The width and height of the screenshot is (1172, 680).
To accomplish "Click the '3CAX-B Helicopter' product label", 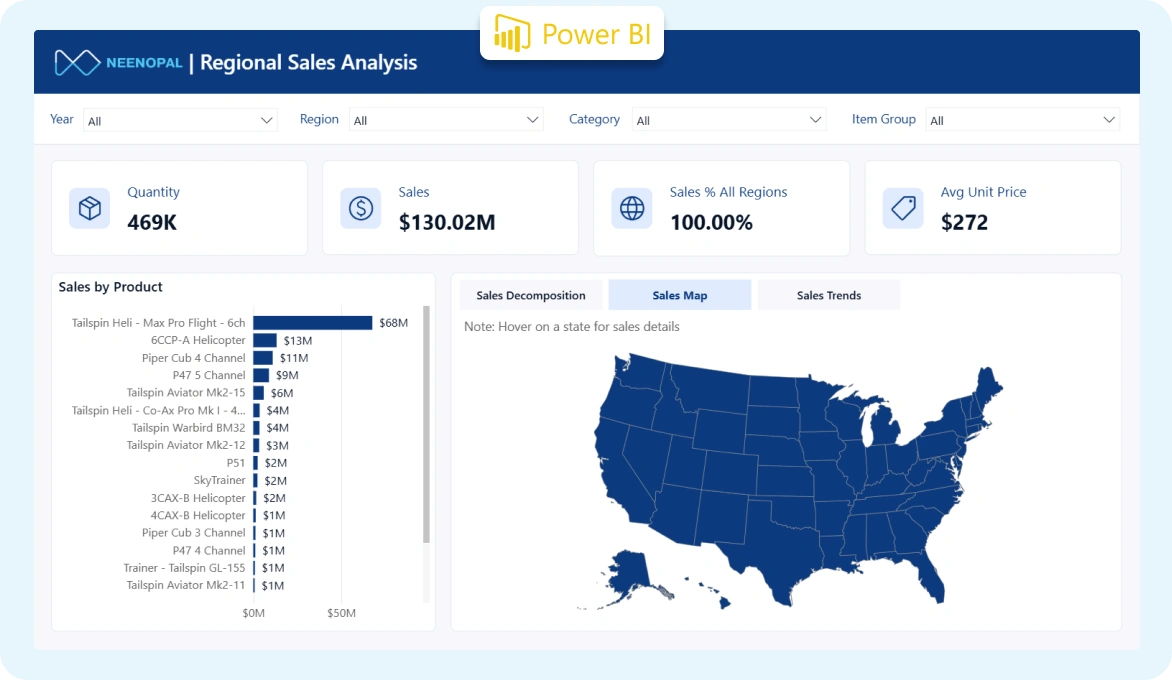I will [198, 498].
